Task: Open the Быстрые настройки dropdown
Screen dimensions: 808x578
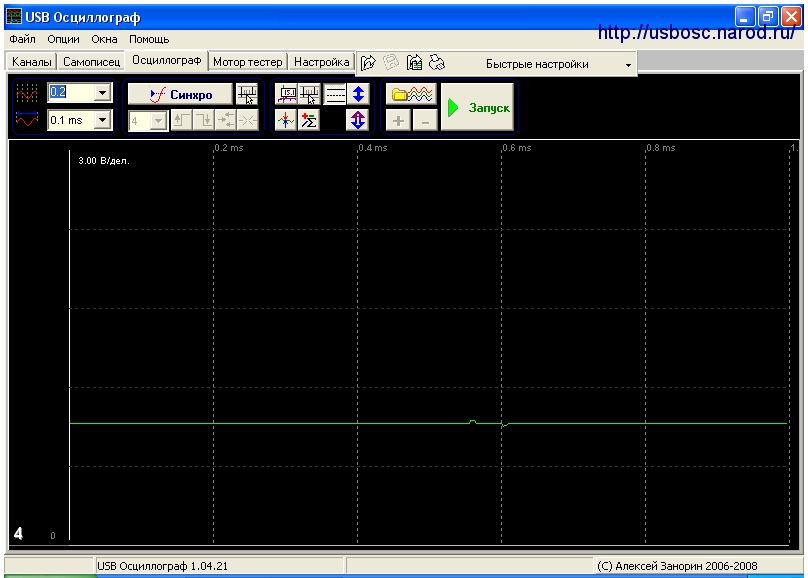Action: coord(628,65)
